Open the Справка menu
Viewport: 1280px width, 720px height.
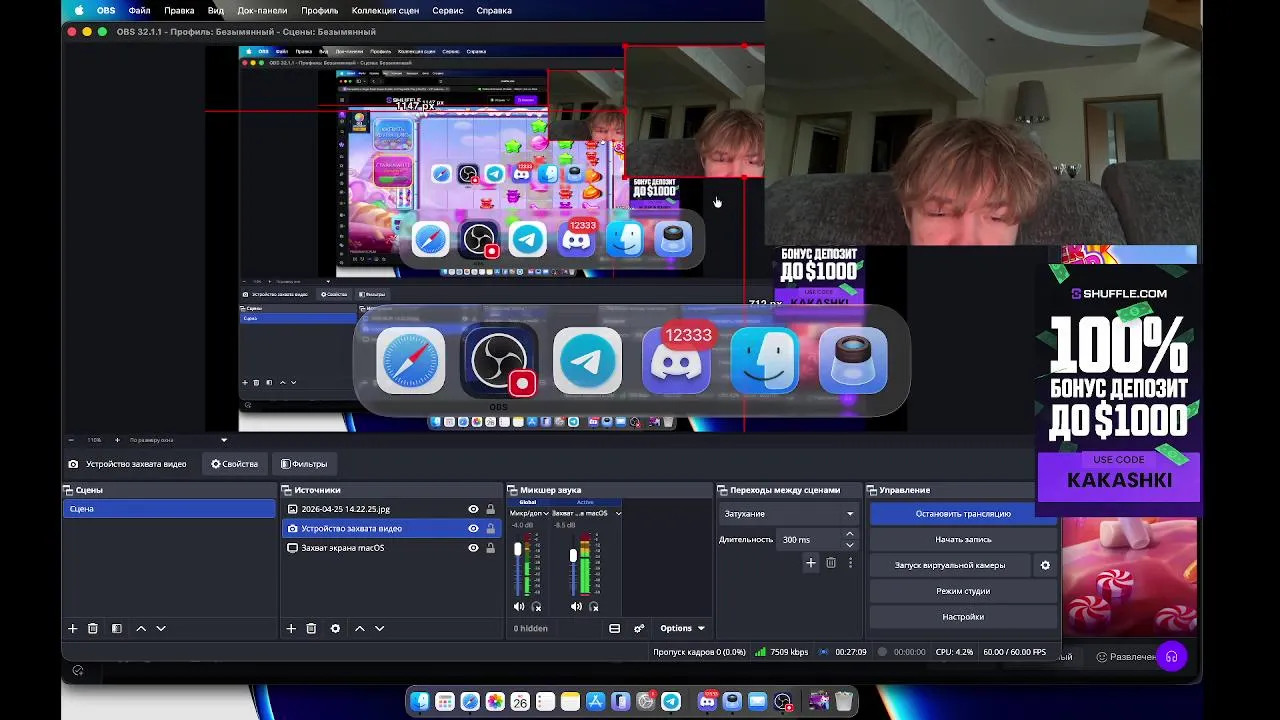(494, 10)
